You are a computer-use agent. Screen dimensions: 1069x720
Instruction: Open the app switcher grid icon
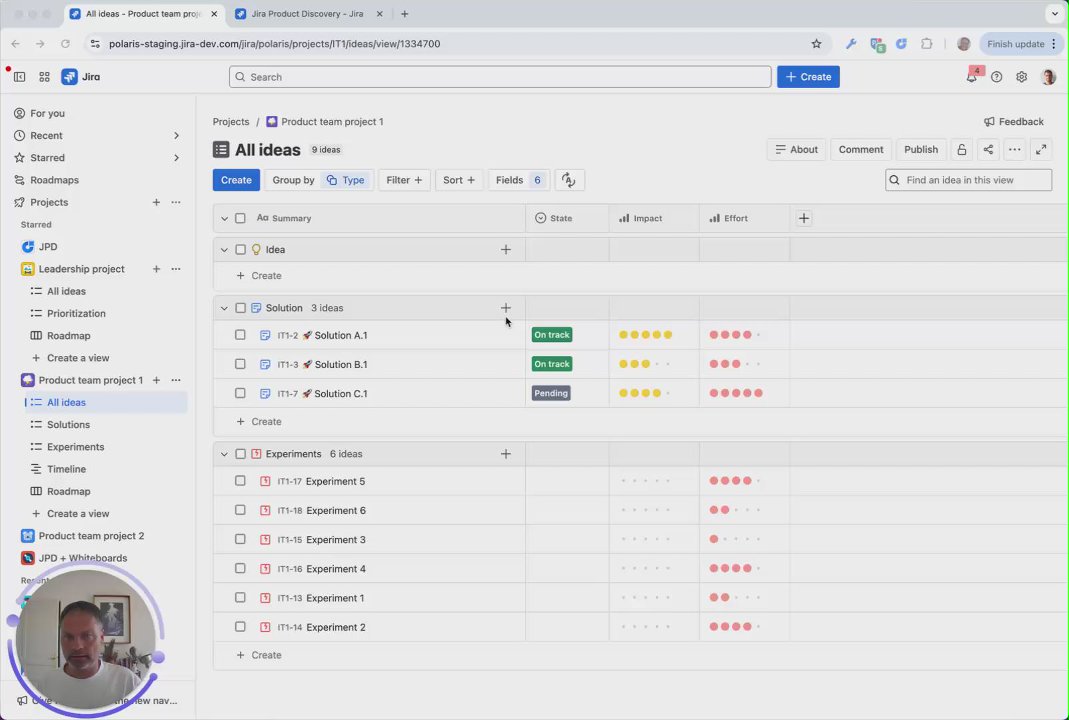click(x=44, y=77)
